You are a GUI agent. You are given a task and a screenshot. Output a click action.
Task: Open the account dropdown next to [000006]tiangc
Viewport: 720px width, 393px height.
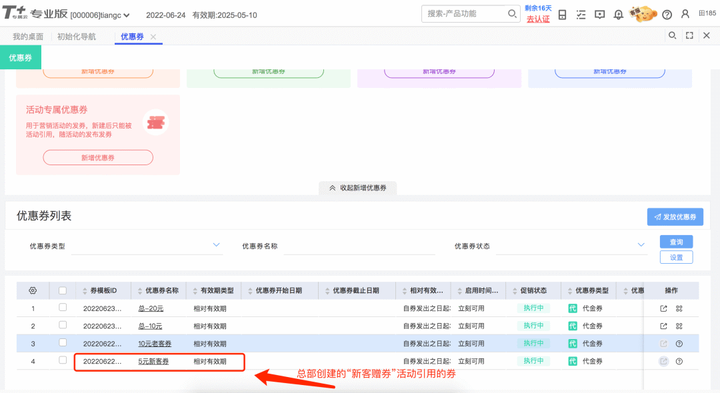126,16
